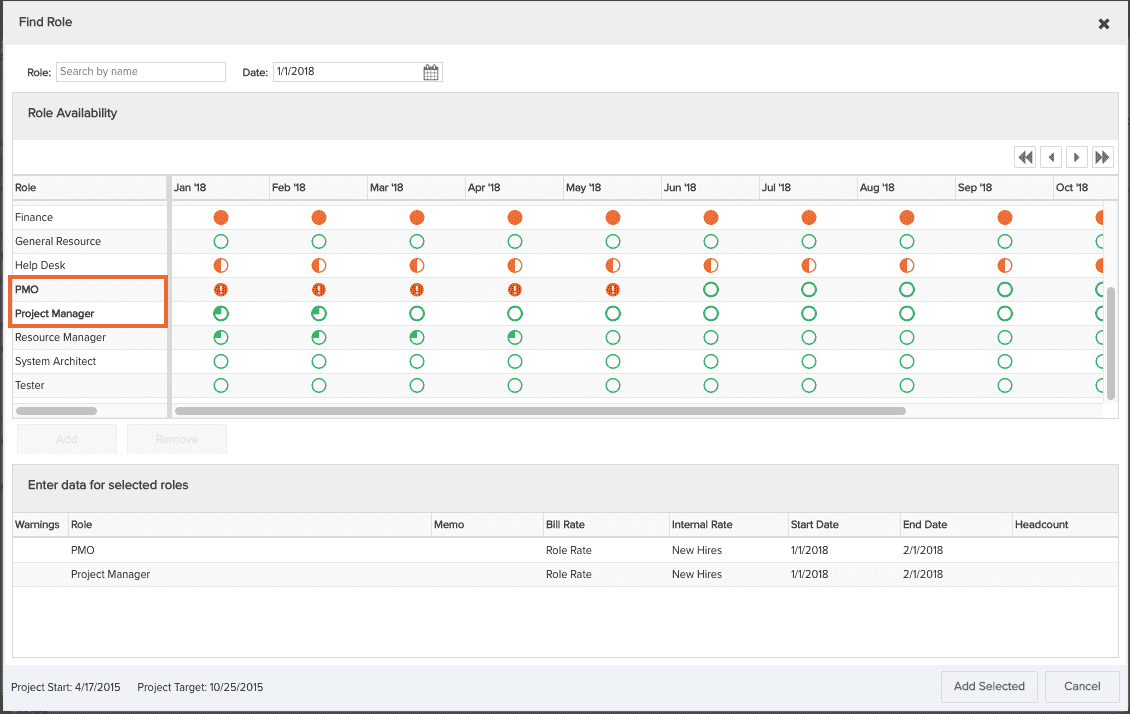Click Tester availability icon for Sep '18
The width and height of the screenshot is (1130, 714).
pos(1005,385)
